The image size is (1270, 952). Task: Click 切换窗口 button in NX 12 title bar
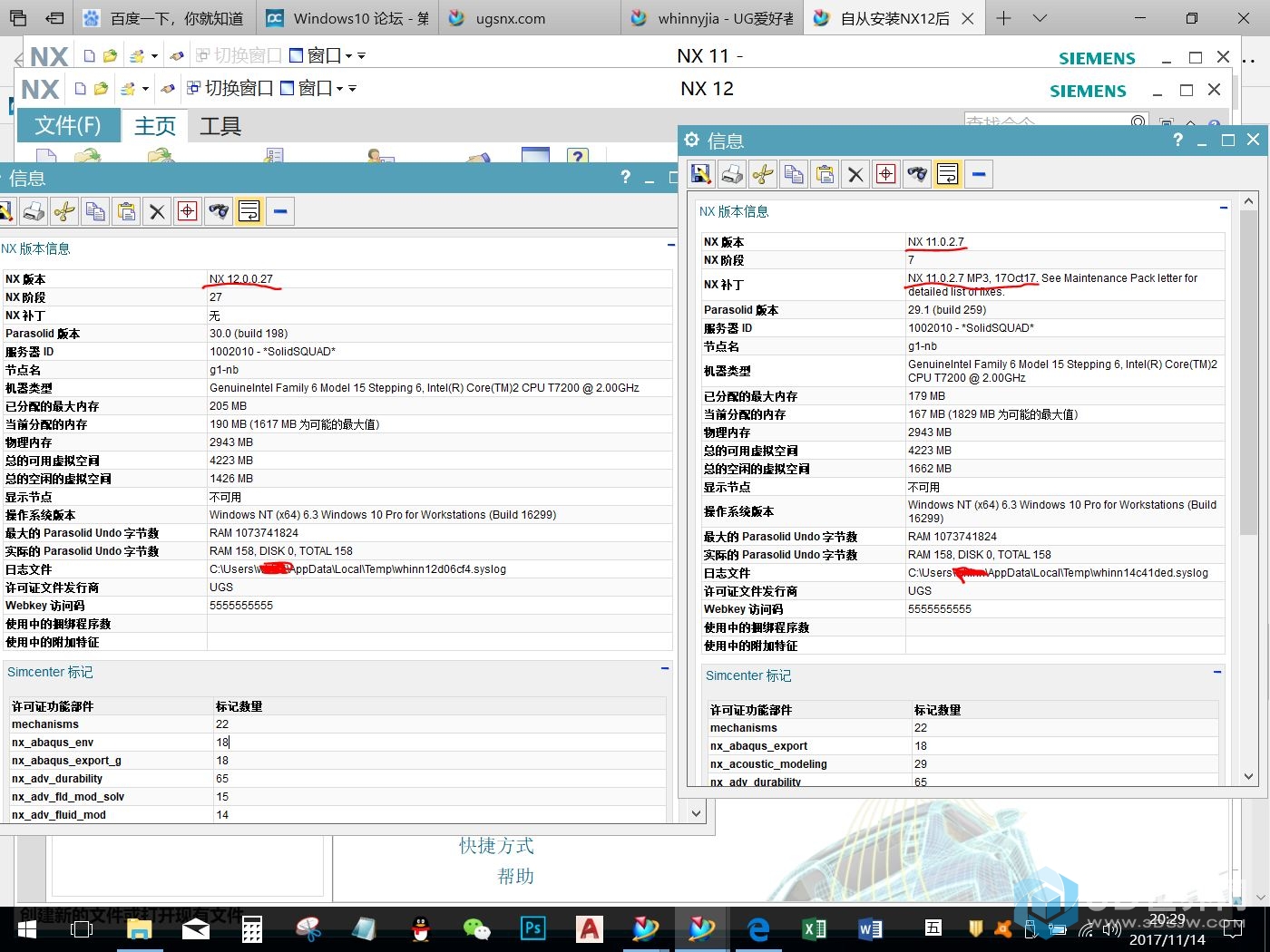230,89
